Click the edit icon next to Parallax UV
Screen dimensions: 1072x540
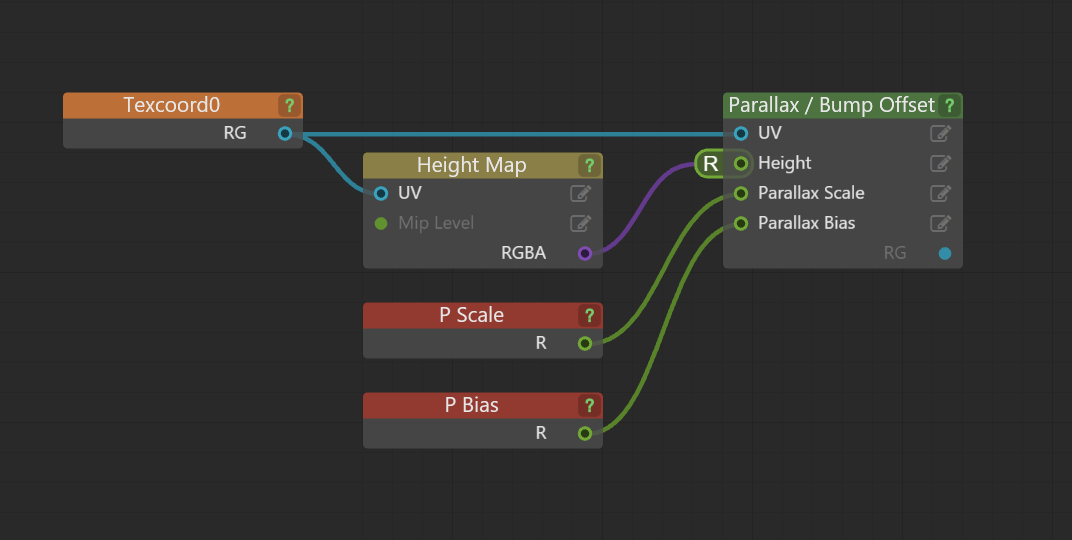941,133
